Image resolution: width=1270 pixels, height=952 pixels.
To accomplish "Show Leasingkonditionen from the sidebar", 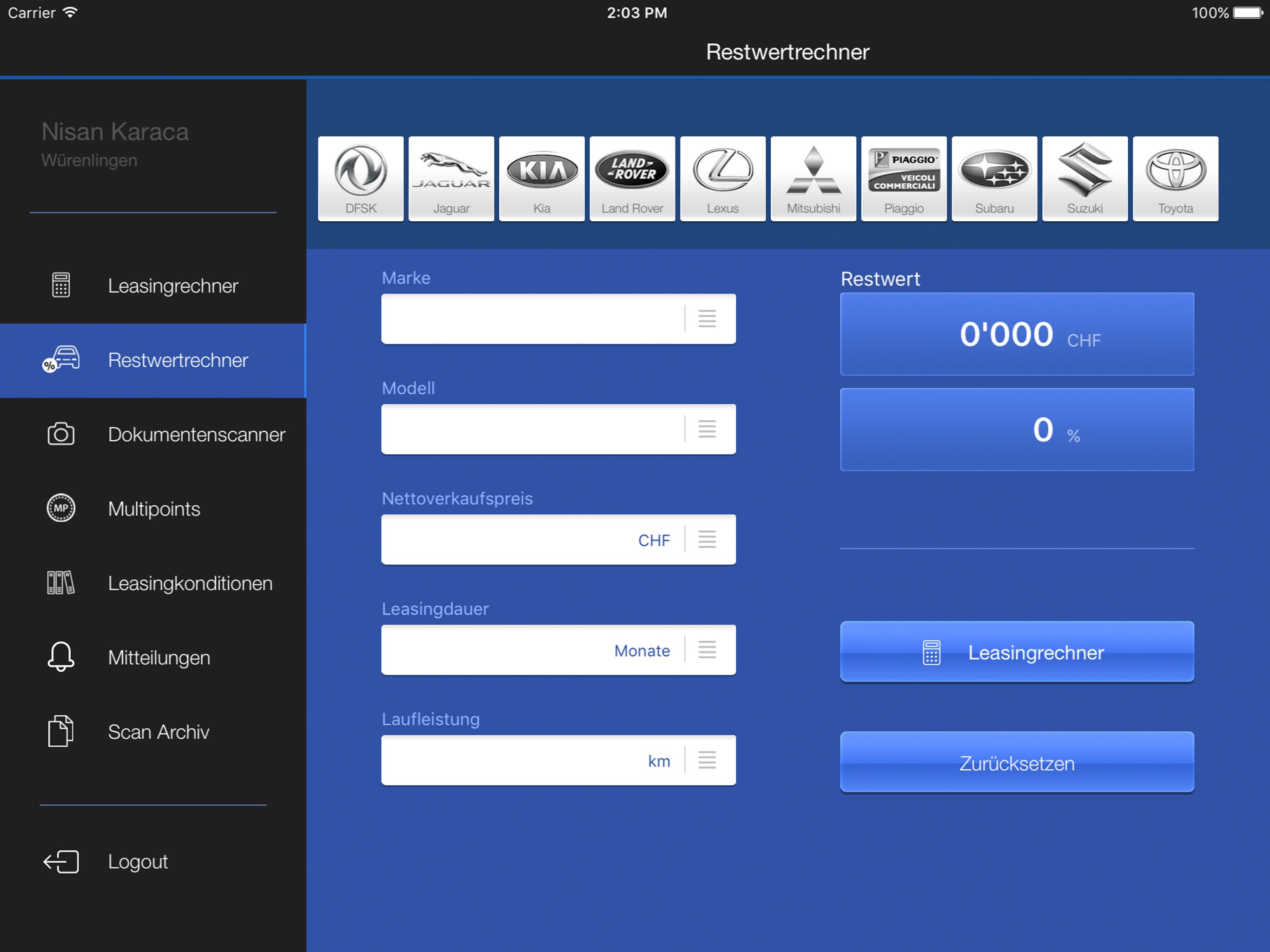I will pos(153,583).
